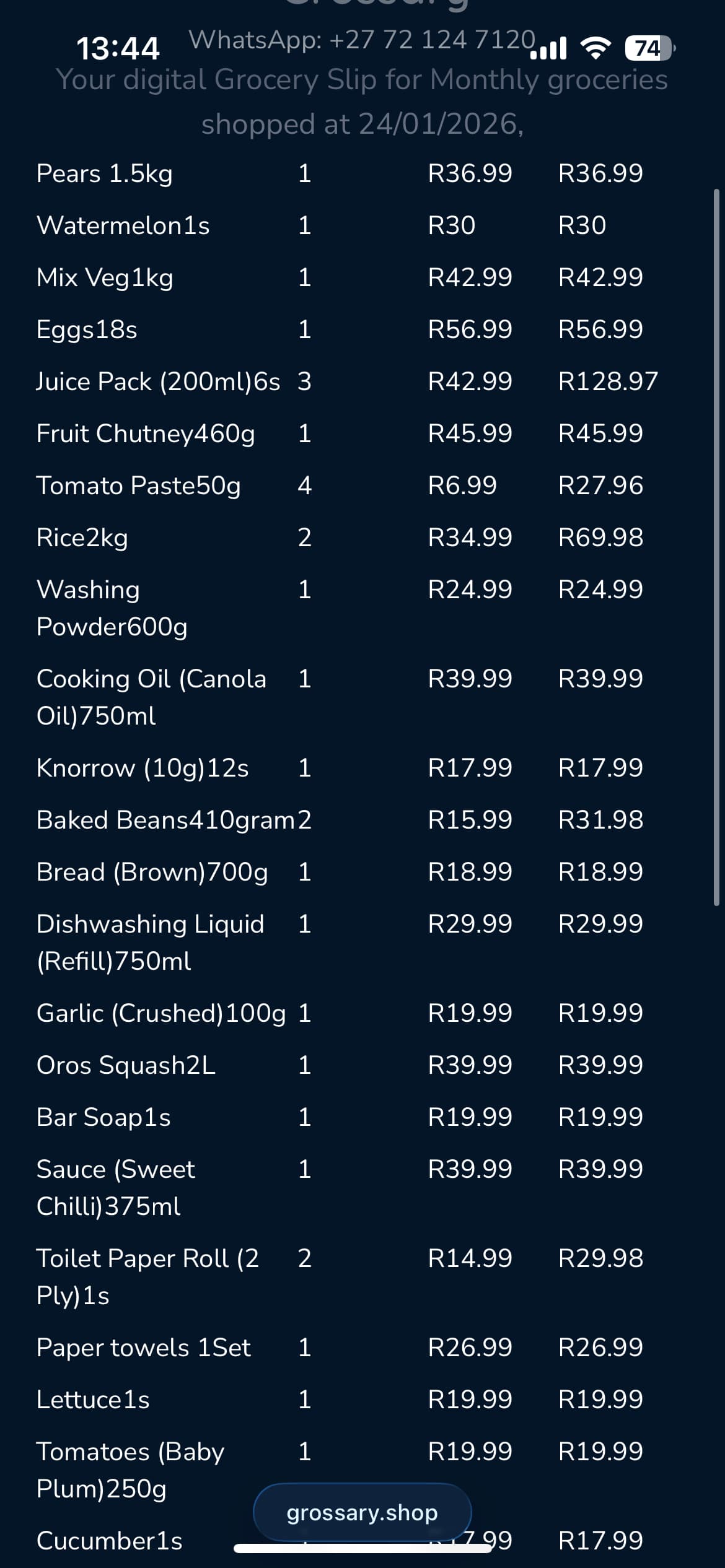Select the Tomato Paste50g quantity 4
This screenshot has width=725, height=1568.
tap(304, 486)
